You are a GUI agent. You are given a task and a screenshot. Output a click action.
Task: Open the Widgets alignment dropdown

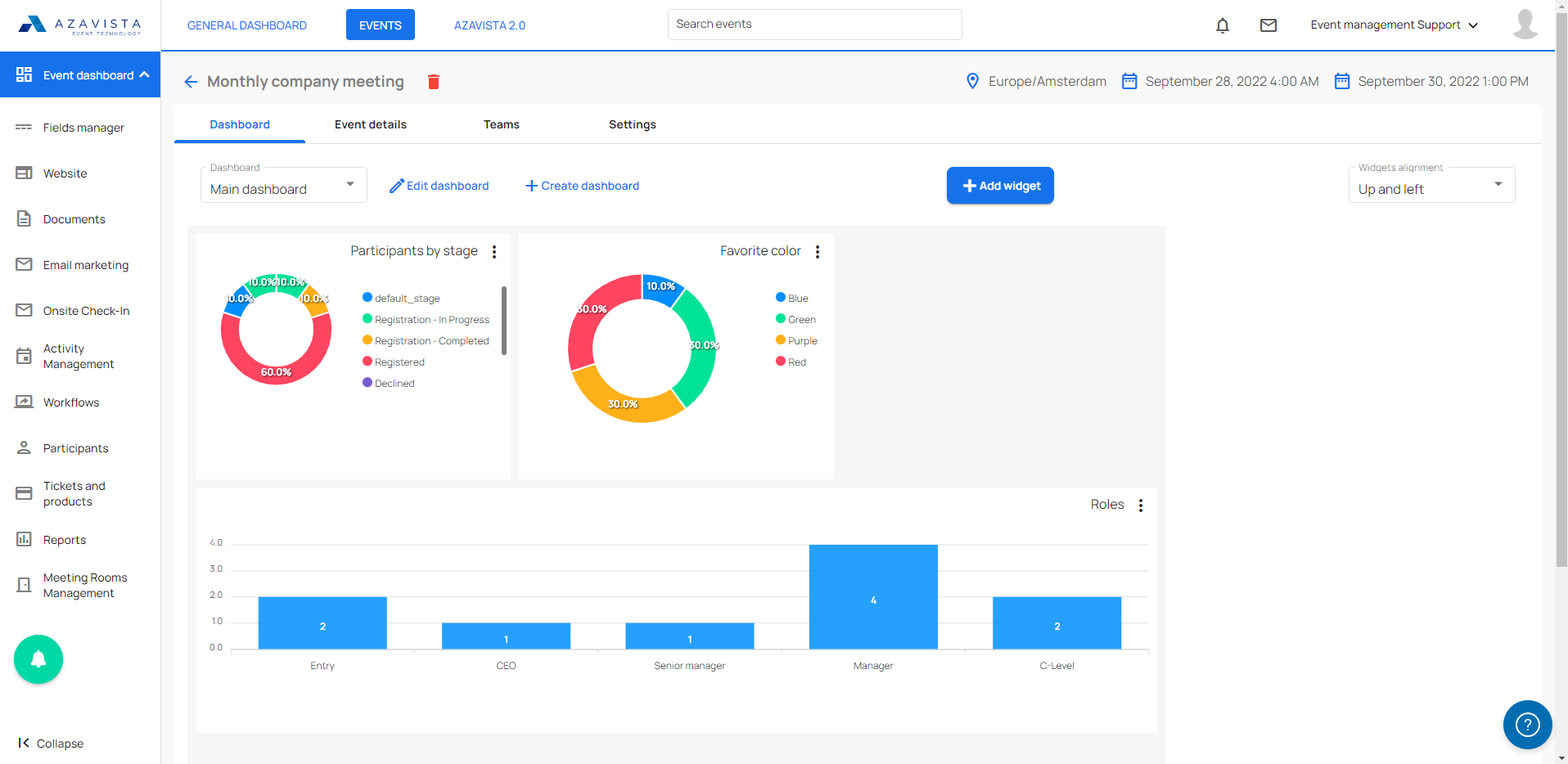pyautogui.click(x=1431, y=185)
